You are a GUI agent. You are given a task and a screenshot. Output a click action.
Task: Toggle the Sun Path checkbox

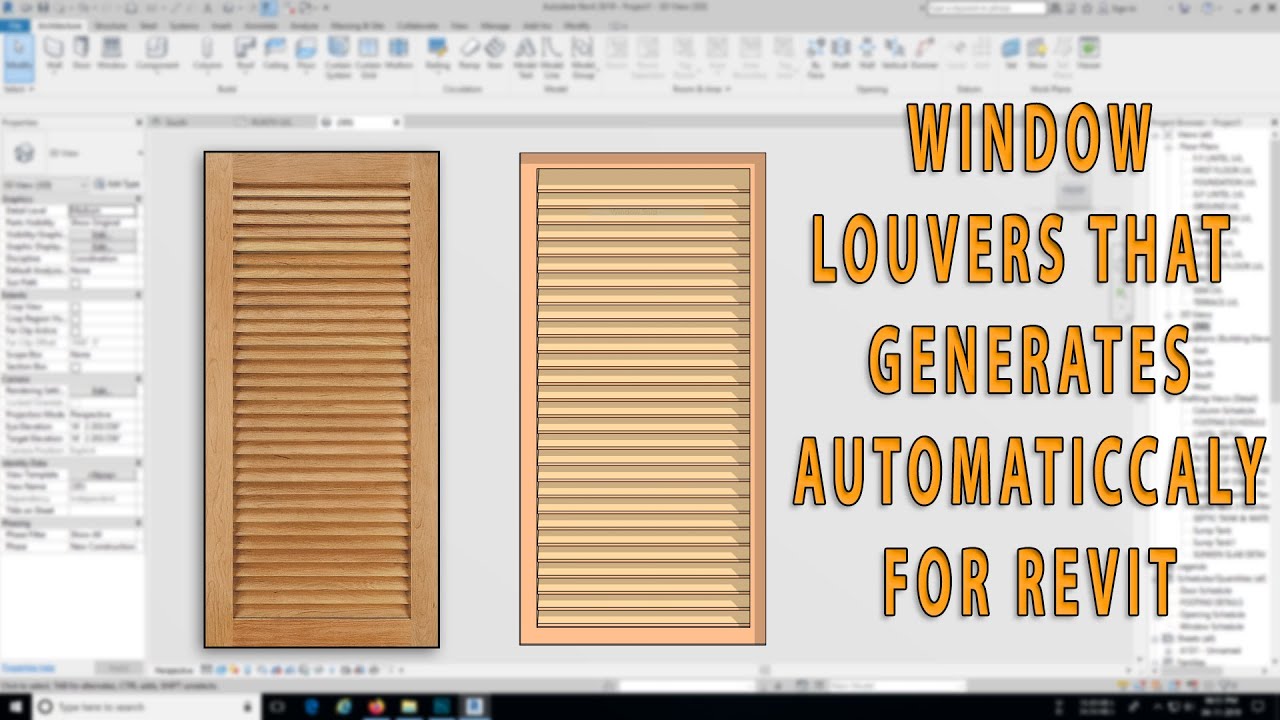tap(75, 284)
